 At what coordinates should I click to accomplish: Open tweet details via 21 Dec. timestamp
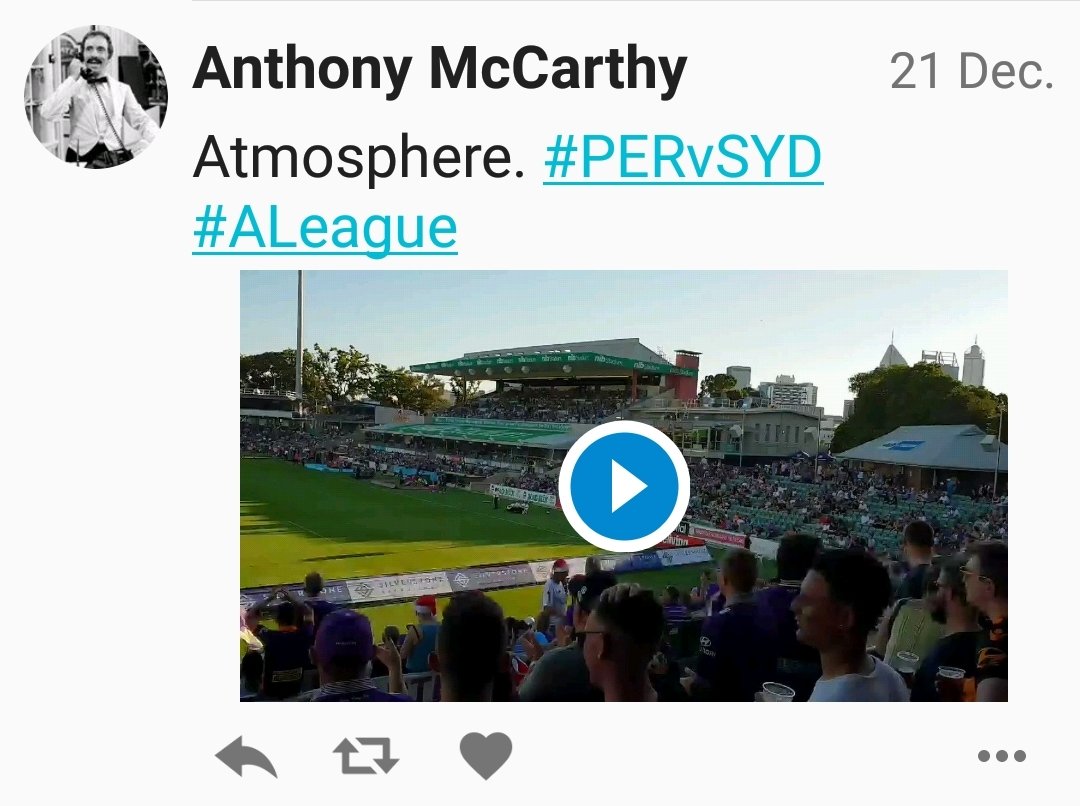[972, 71]
